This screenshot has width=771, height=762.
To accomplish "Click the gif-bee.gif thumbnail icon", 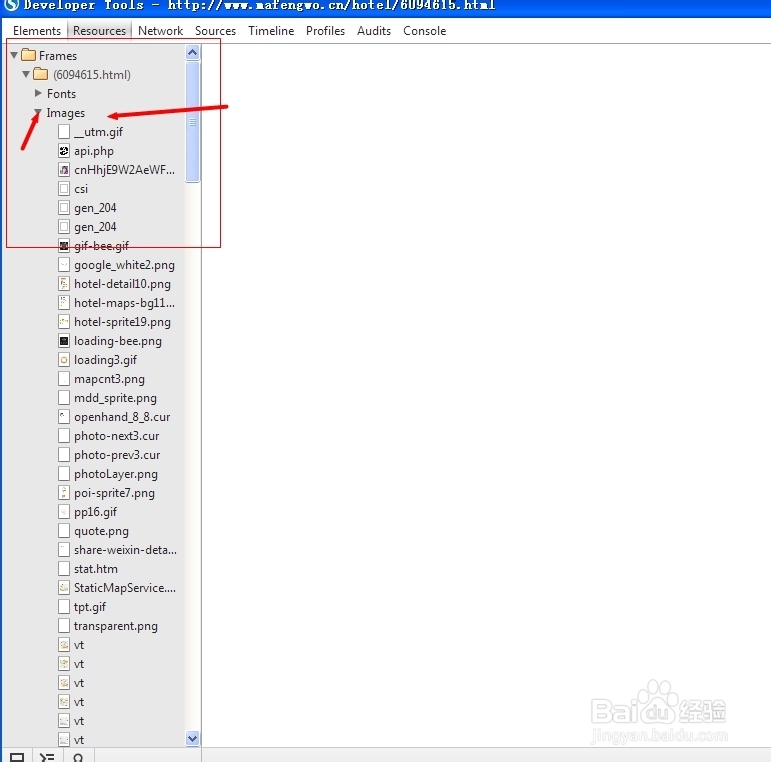I will point(64,245).
